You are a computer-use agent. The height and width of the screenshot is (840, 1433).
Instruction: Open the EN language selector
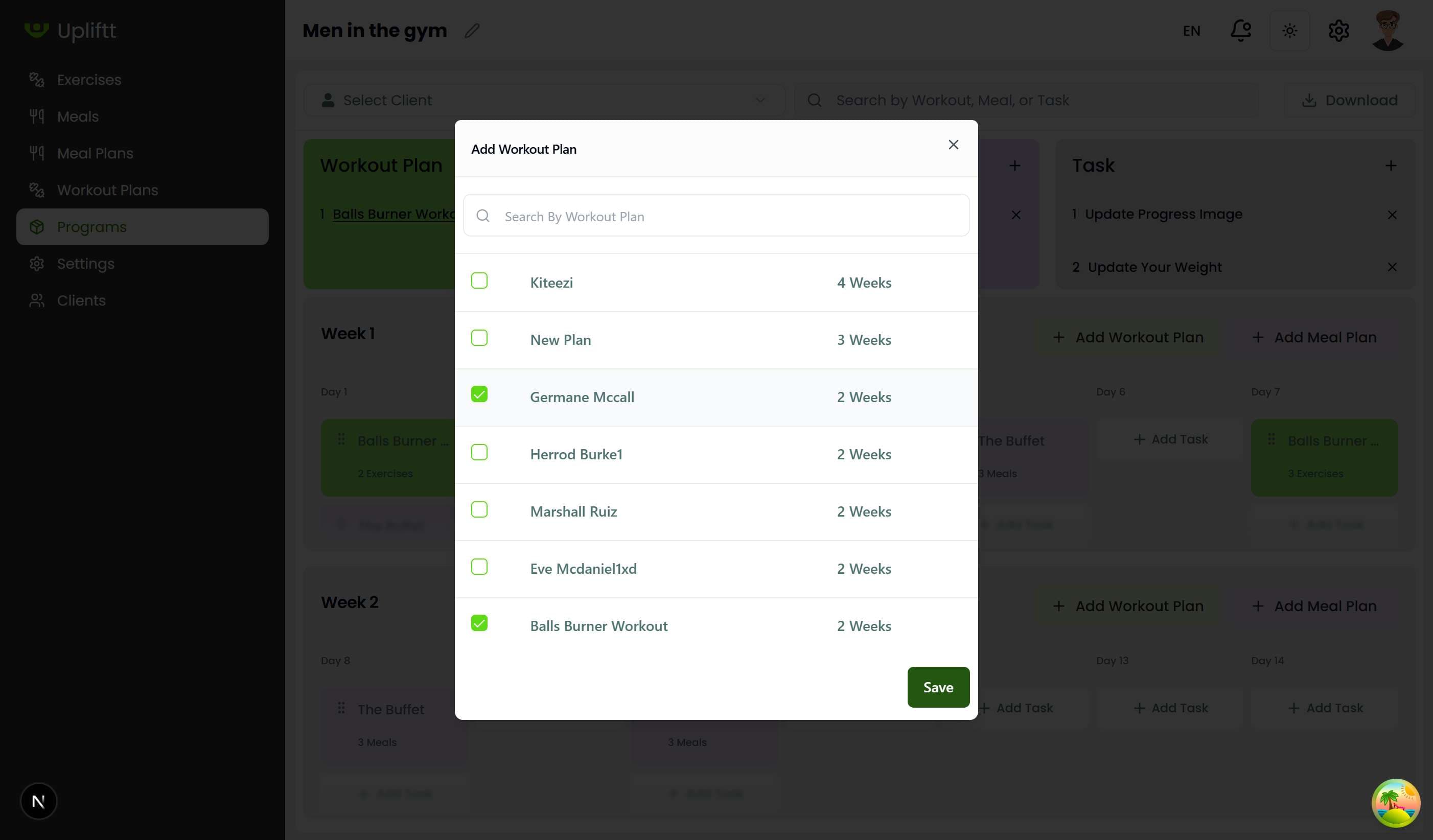click(1191, 31)
